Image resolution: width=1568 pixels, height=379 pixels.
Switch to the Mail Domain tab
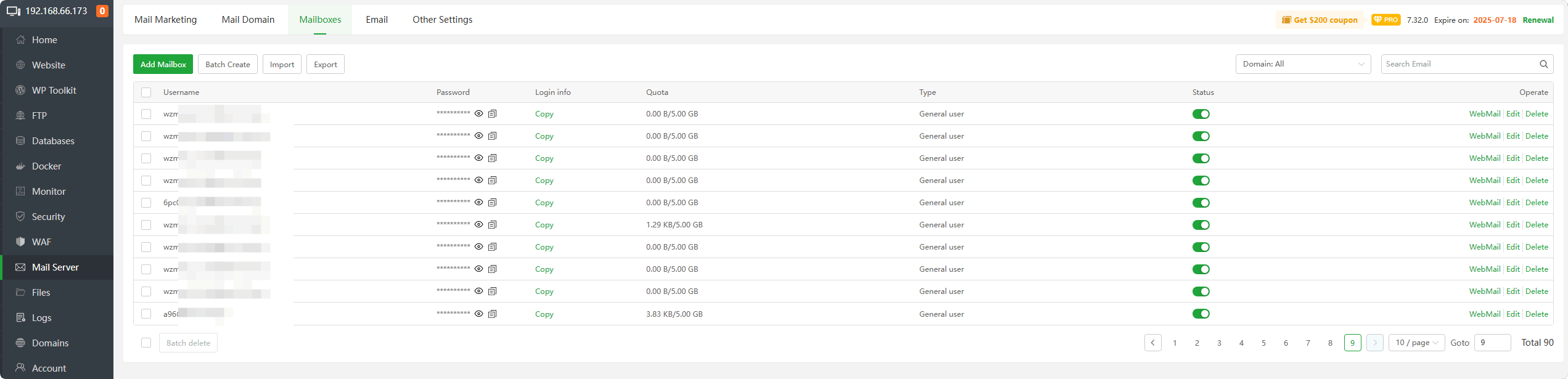click(x=248, y=20)
